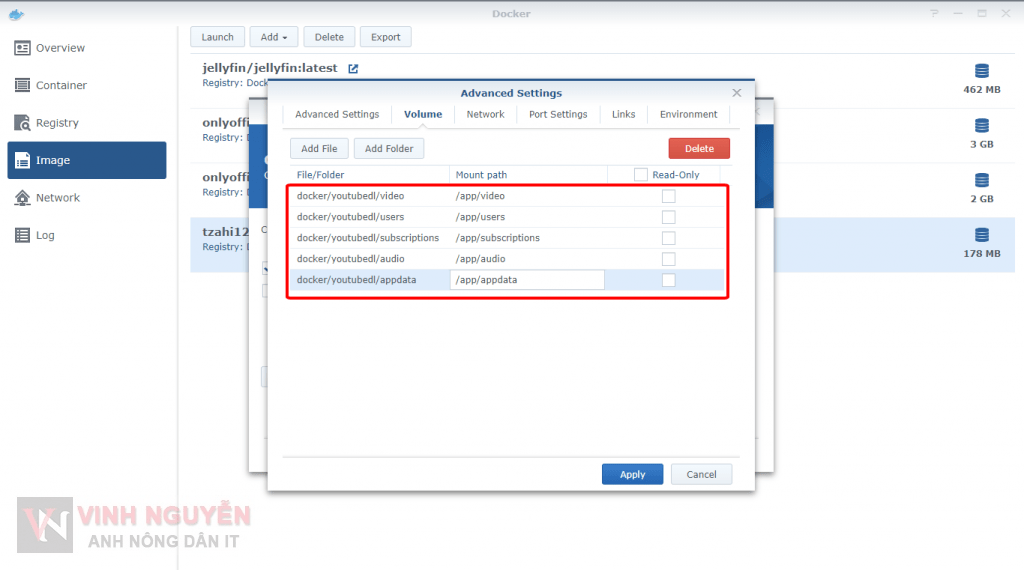Open the Container sidebar icon
The image size is (1024, 570).
[23, 86]
